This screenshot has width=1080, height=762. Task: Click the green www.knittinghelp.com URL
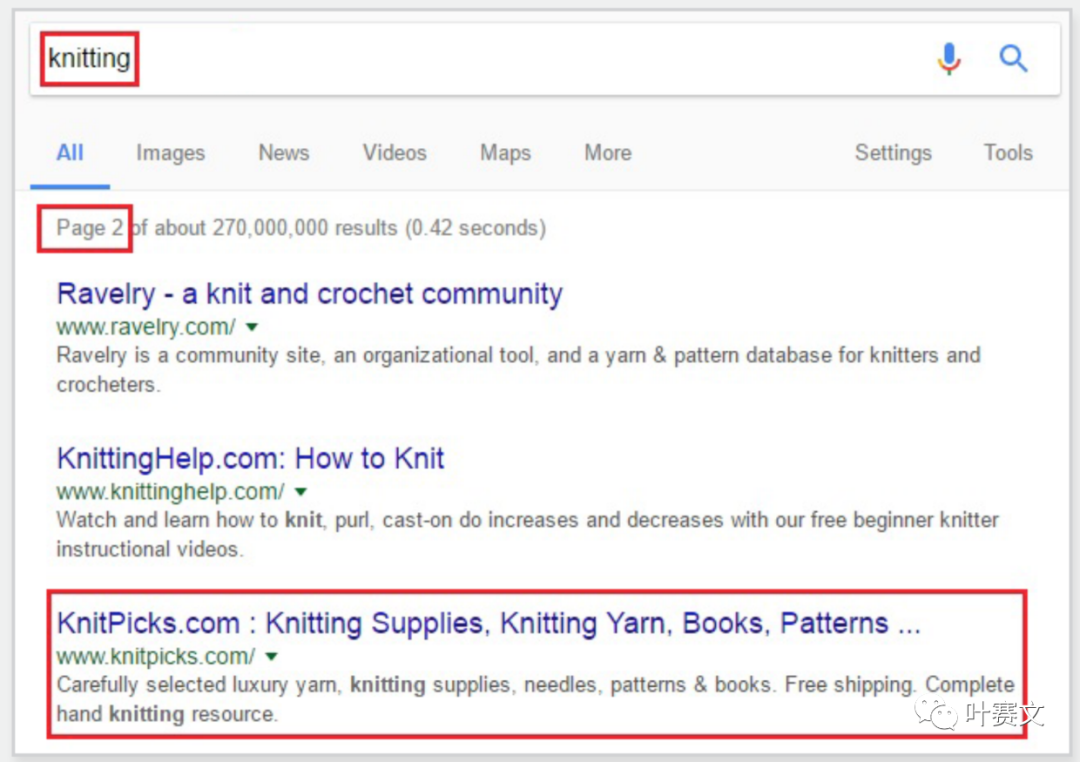170,492
